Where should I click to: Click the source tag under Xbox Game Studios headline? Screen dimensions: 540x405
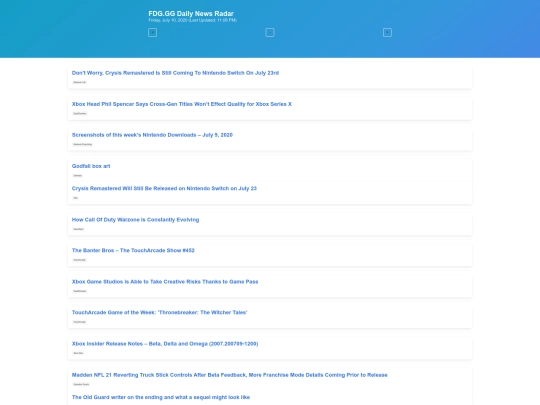point(80,291)
